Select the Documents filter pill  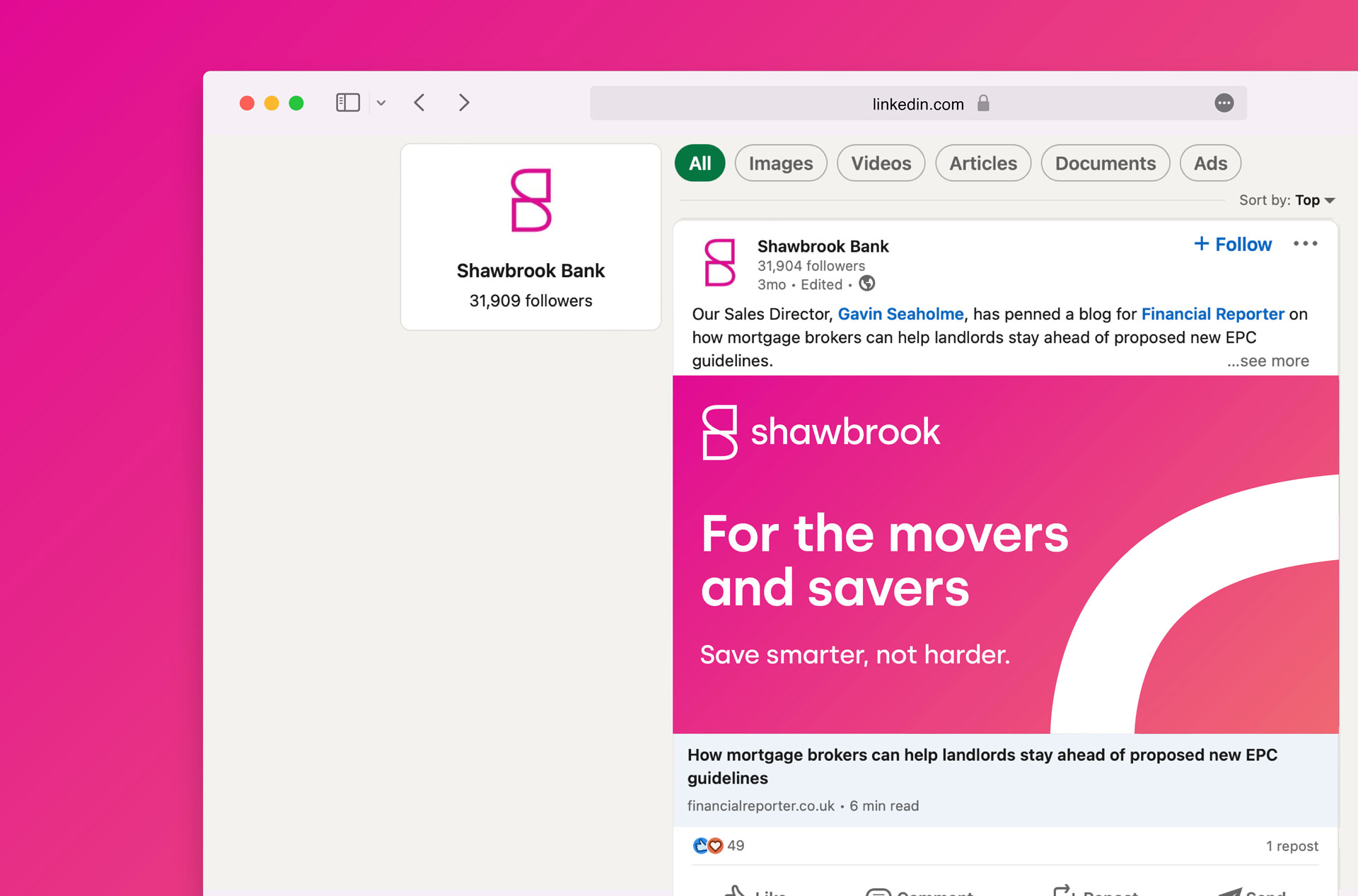coord(1105,163)
